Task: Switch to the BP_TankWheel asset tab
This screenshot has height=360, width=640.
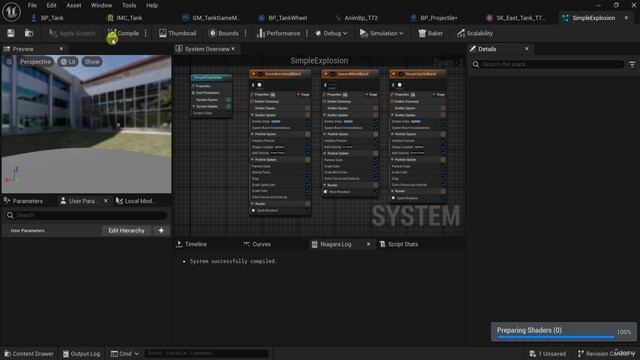Action: [x=287, y=18]
